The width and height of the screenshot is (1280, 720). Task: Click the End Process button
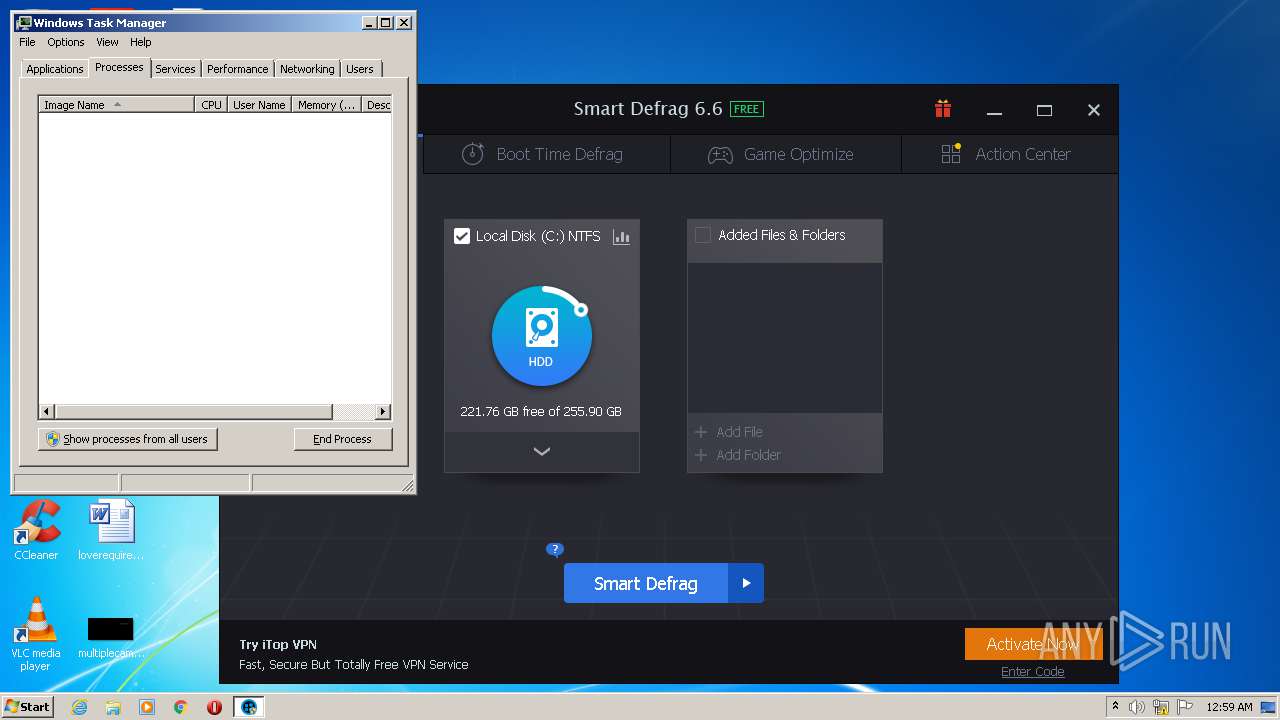343,439
